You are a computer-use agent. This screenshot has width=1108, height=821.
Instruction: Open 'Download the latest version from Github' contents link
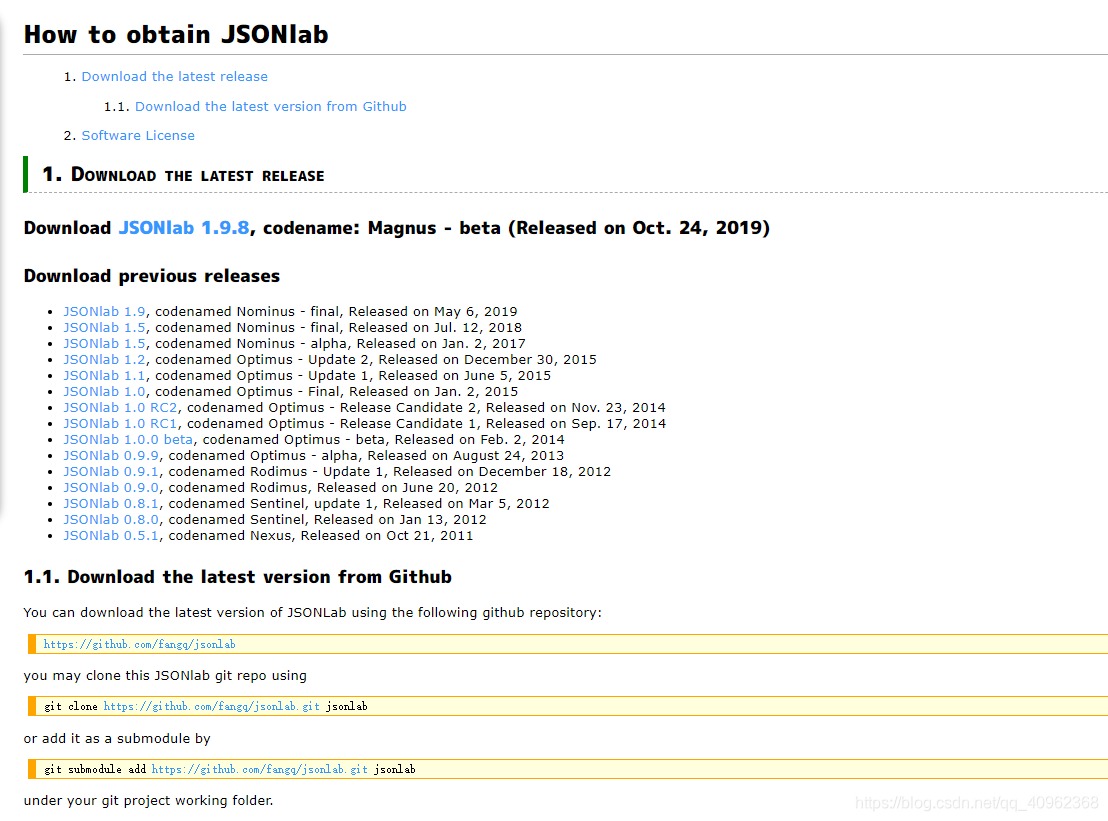click(271, 106)
